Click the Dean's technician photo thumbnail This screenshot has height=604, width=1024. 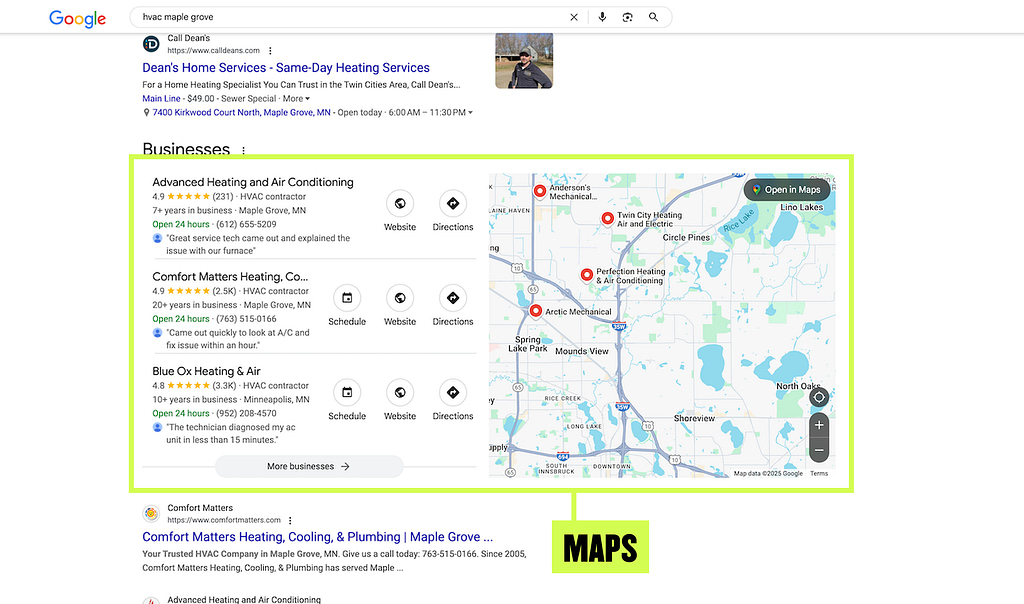pos(524,60)
